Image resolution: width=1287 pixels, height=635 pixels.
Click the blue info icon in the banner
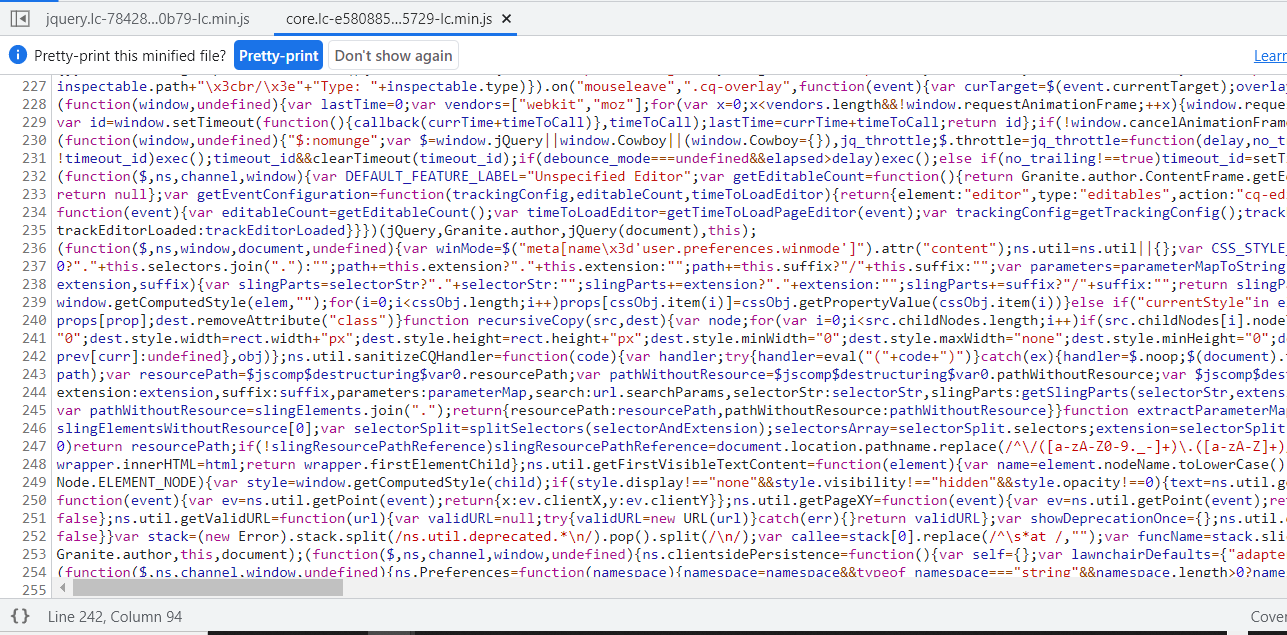coord(18,55)
